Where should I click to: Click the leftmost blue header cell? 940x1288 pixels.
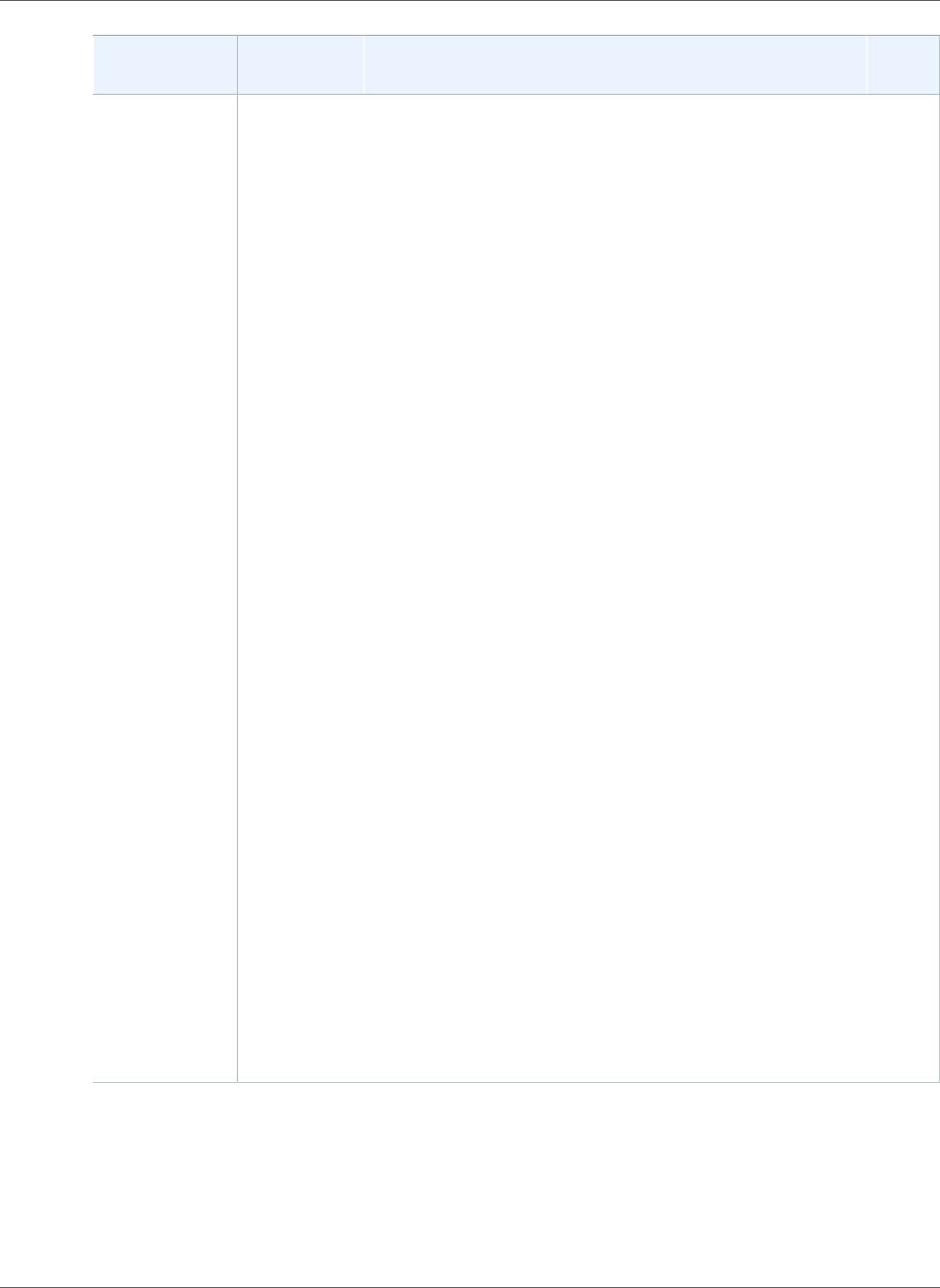click(x=164, y=65)
